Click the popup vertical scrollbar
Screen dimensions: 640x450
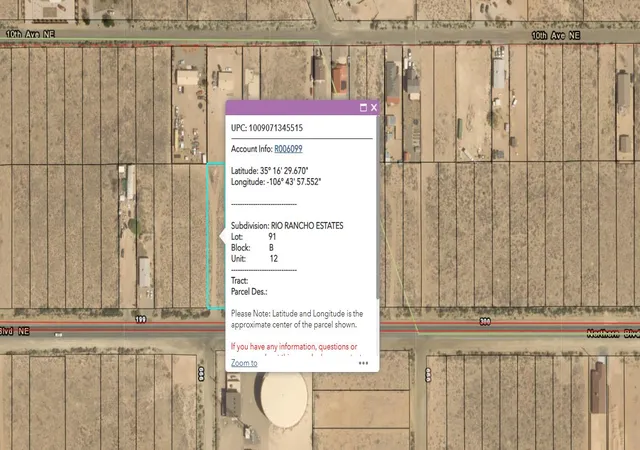378,208
